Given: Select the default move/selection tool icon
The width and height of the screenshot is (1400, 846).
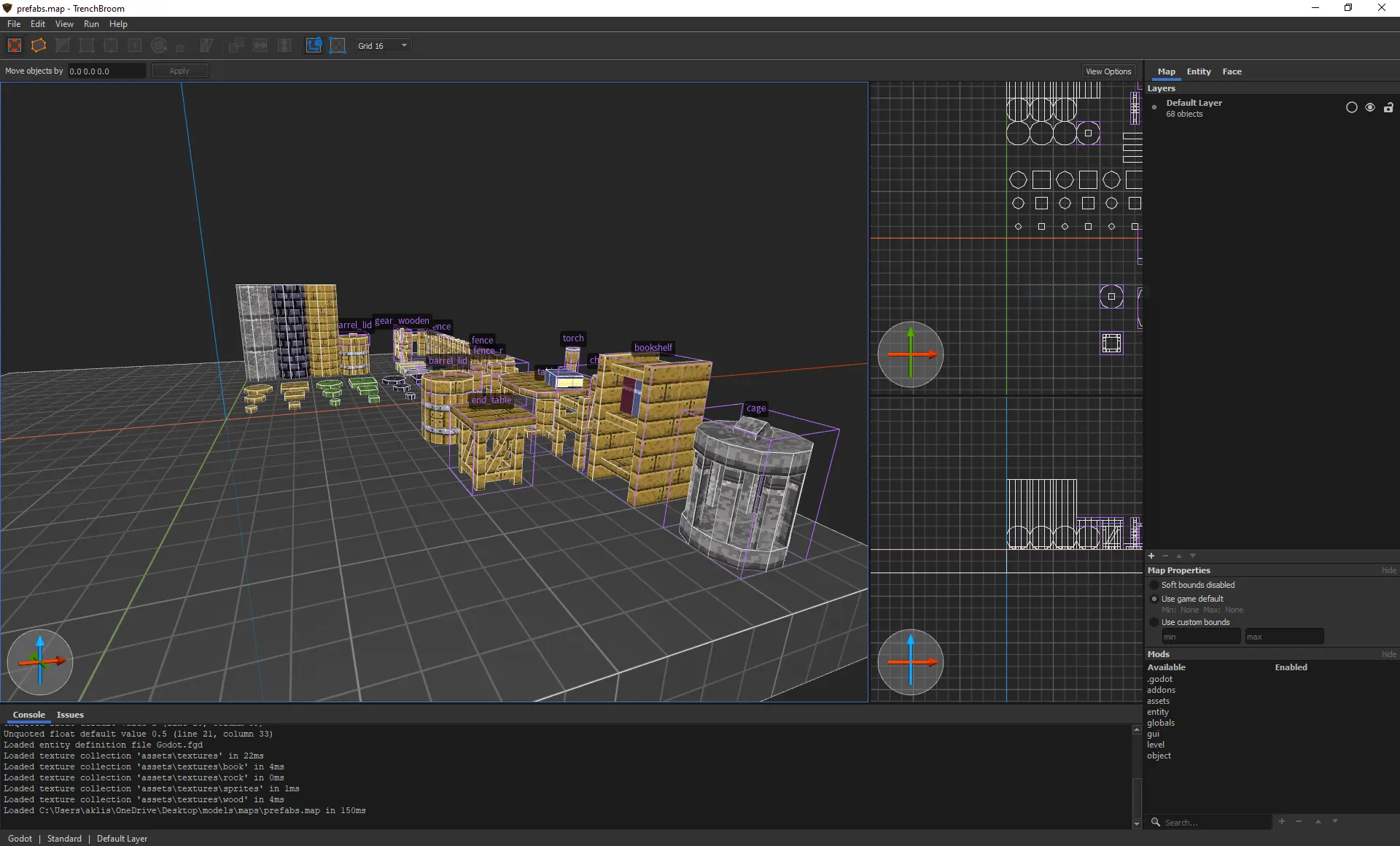Looking at the screenshot, I should point(15,45).
